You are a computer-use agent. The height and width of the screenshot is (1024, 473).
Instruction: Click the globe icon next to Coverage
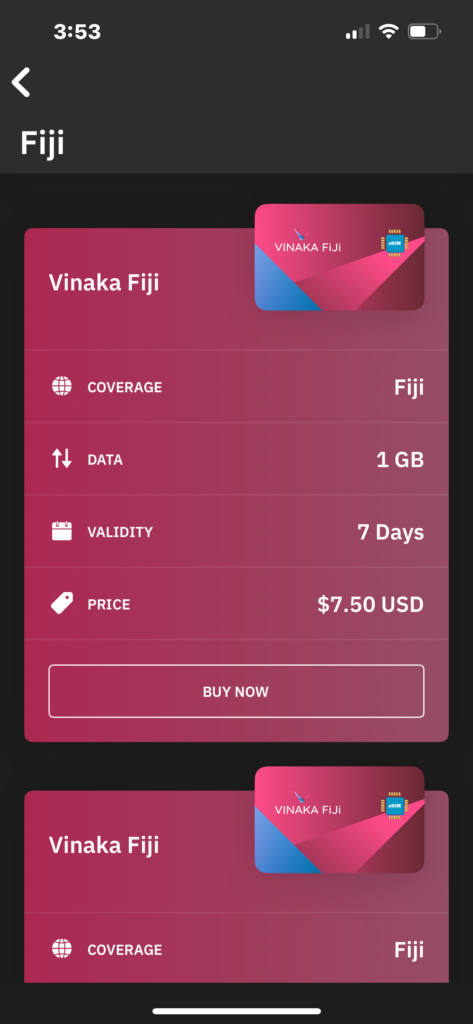click(x=61, y=386)
